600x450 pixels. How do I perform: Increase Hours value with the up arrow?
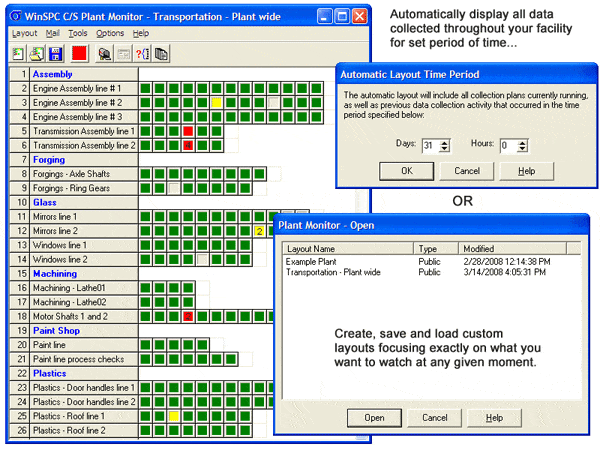(x=521, y=141)
